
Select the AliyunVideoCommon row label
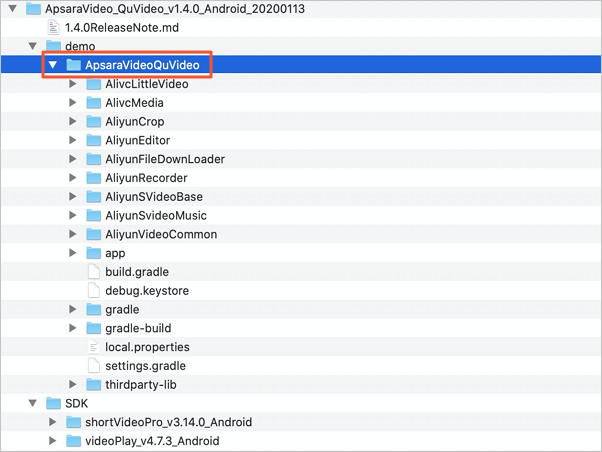point(161,235)
